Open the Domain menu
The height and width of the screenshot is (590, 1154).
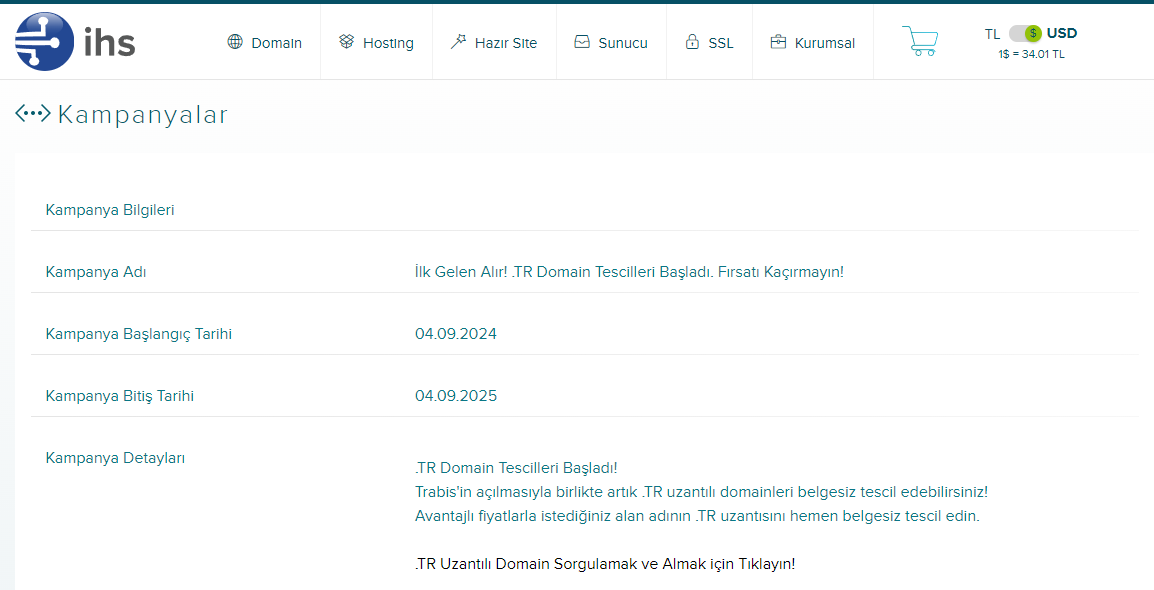(277, 43)
